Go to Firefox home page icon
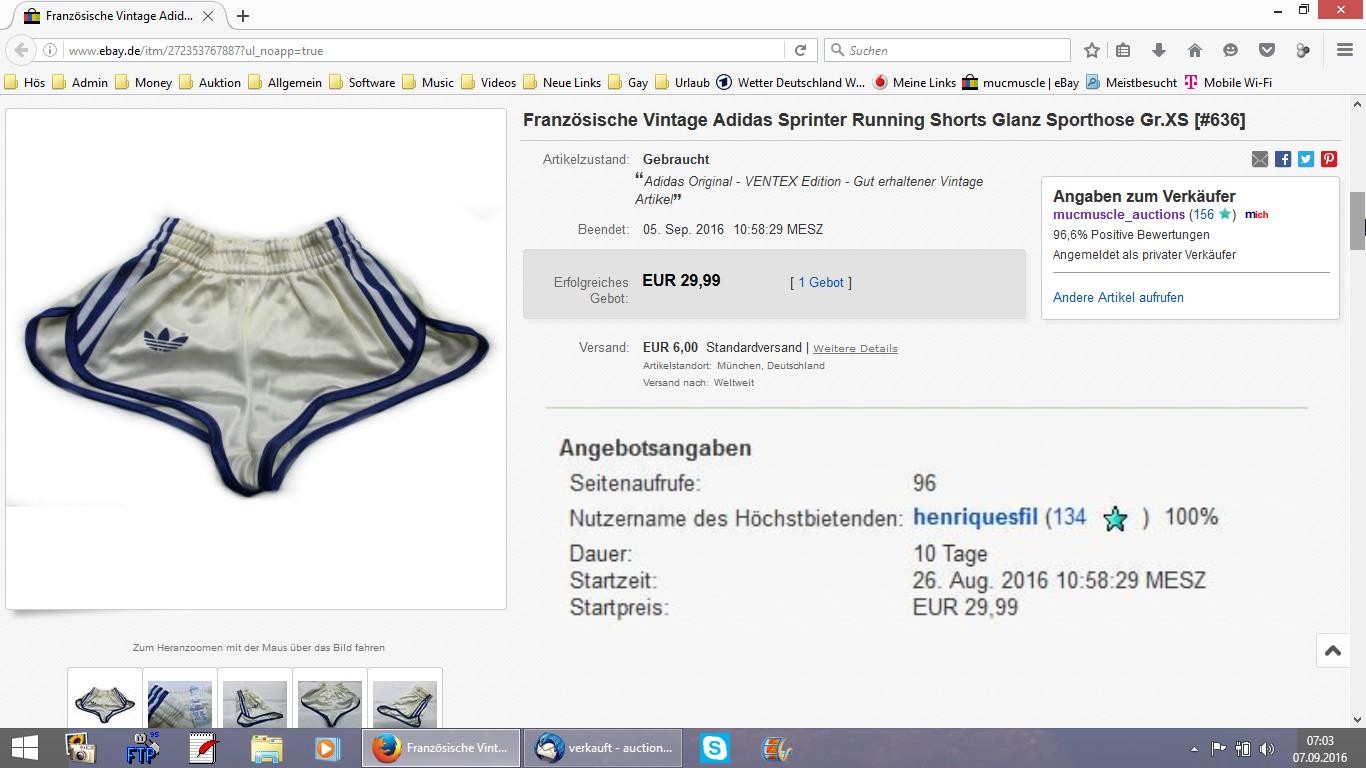The image size is (1366, 768). click(x=1194, y=50)
